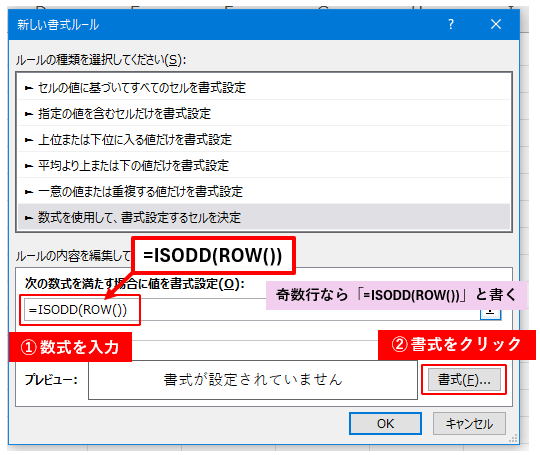Screen dimensions: 540x455
Task: Confirm the rule with OK
Action: click(385, 423)
